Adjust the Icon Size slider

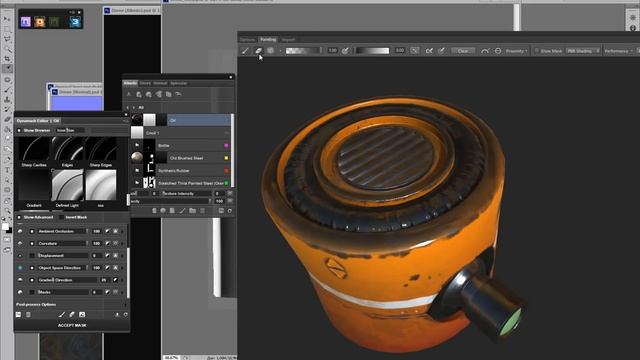pyautogui.click(x=70, y=130)
